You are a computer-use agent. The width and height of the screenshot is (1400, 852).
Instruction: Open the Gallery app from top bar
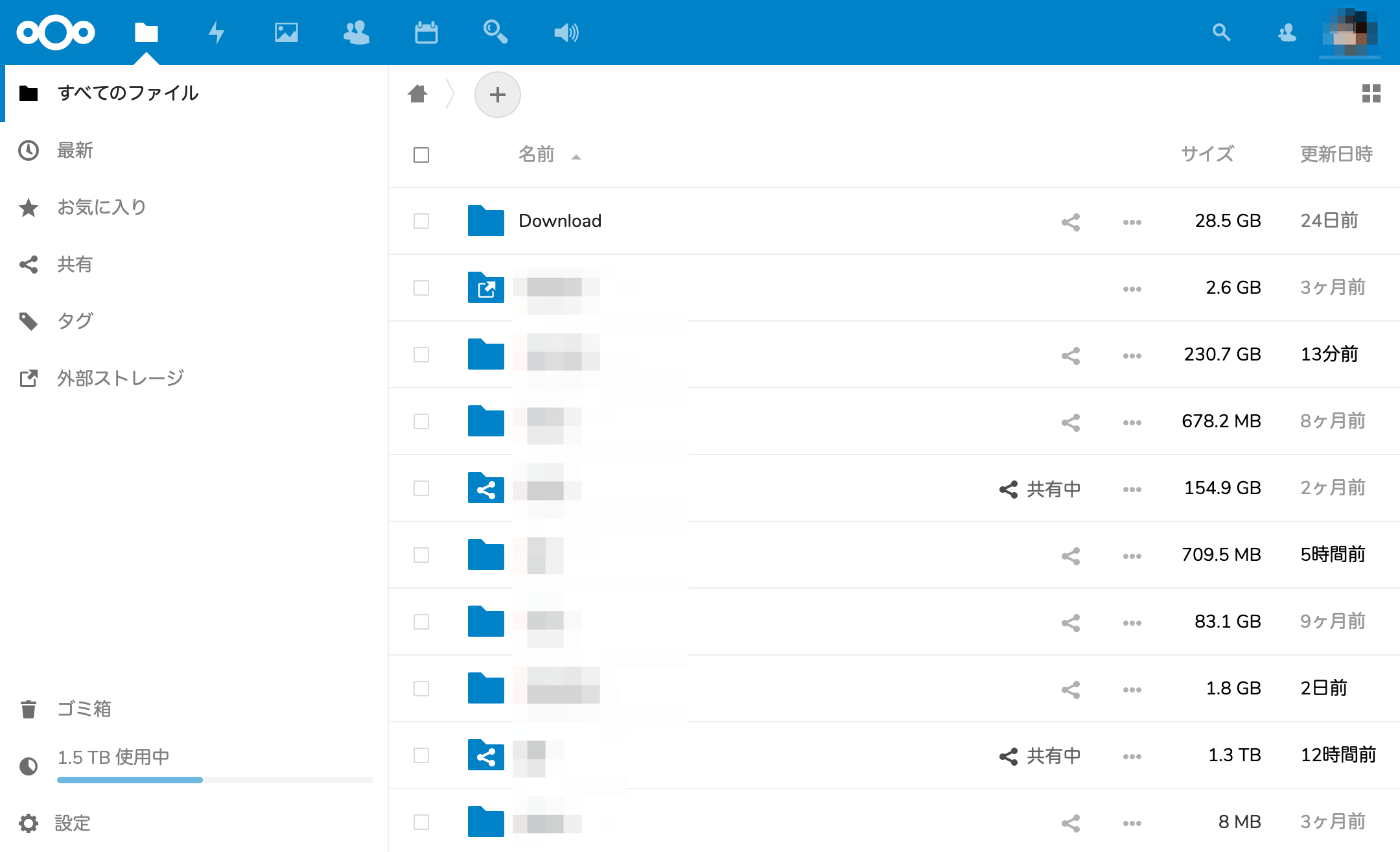287,32
